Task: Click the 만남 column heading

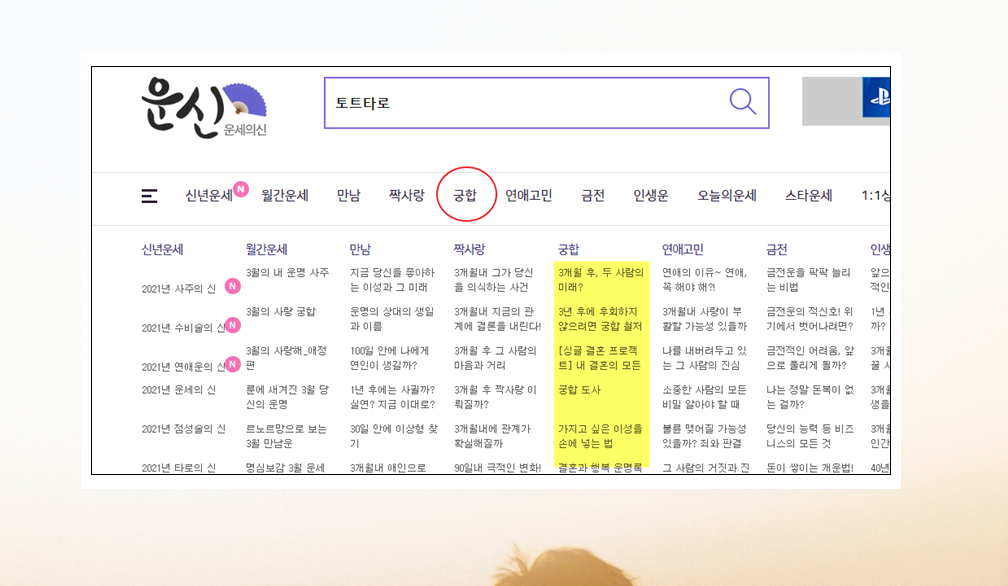Action: 360,249
